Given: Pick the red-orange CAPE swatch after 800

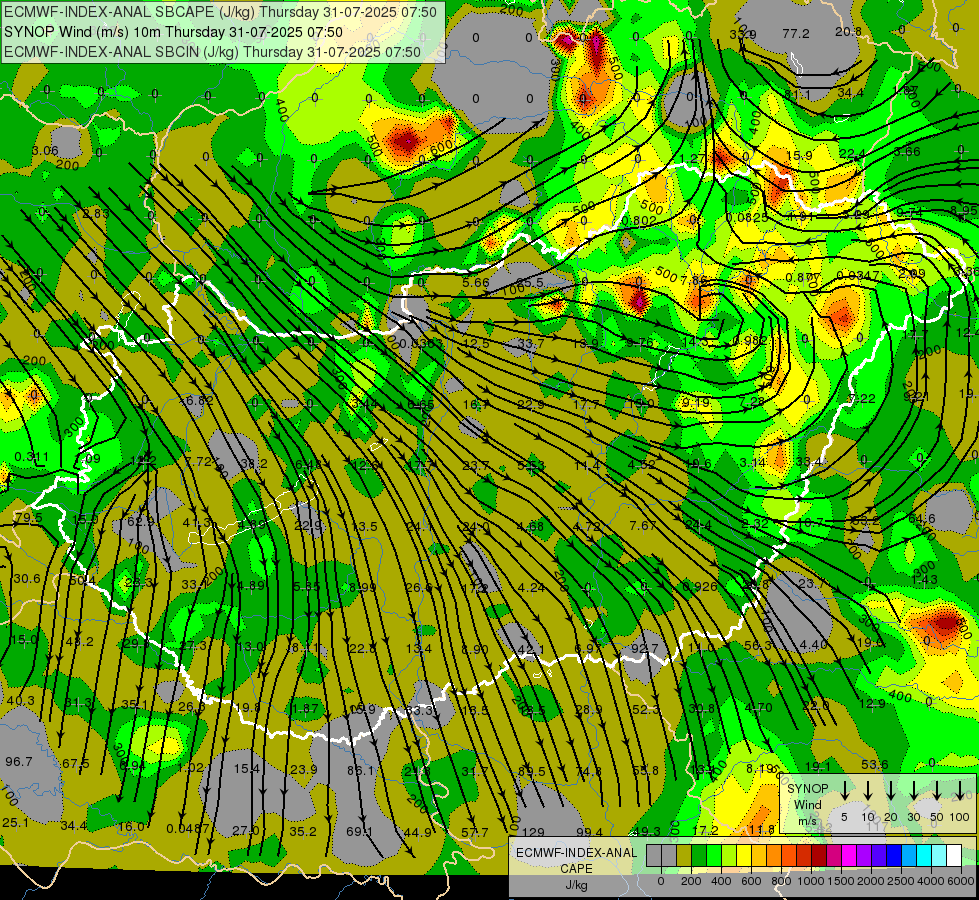Looking at the screenshot, I should tap(789, 855).
